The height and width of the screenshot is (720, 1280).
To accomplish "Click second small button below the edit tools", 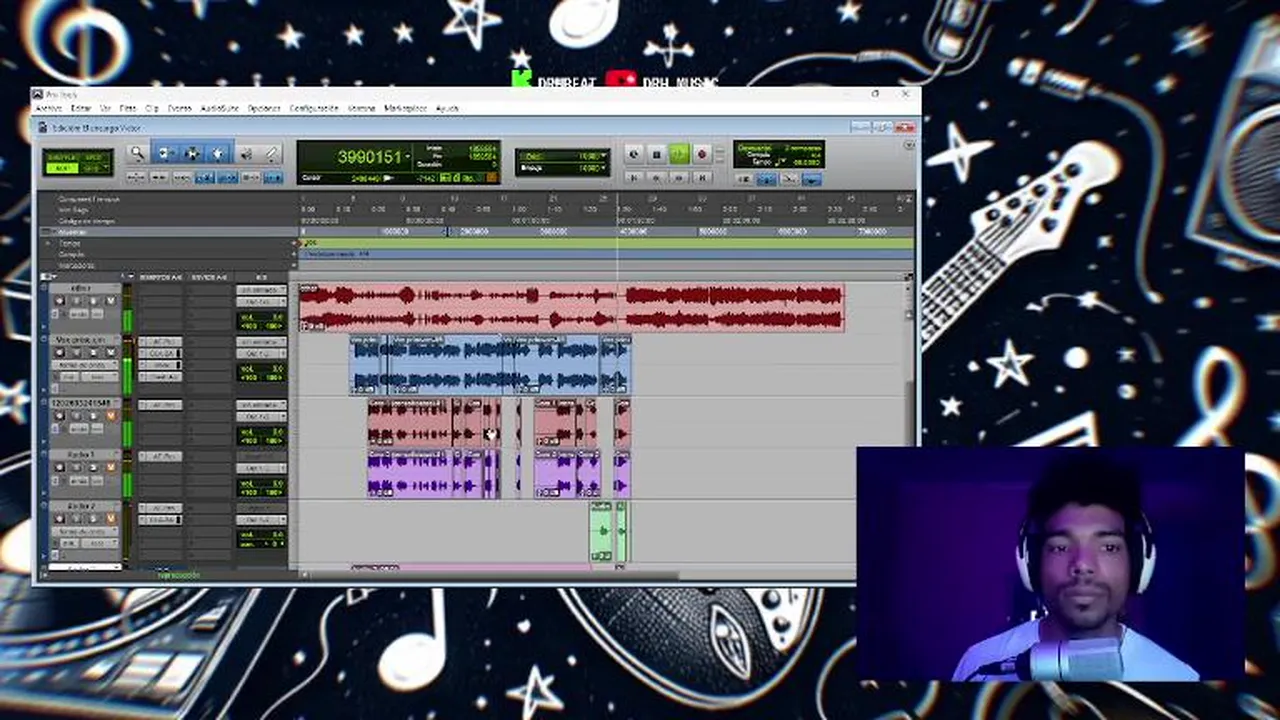I will 158,177.
